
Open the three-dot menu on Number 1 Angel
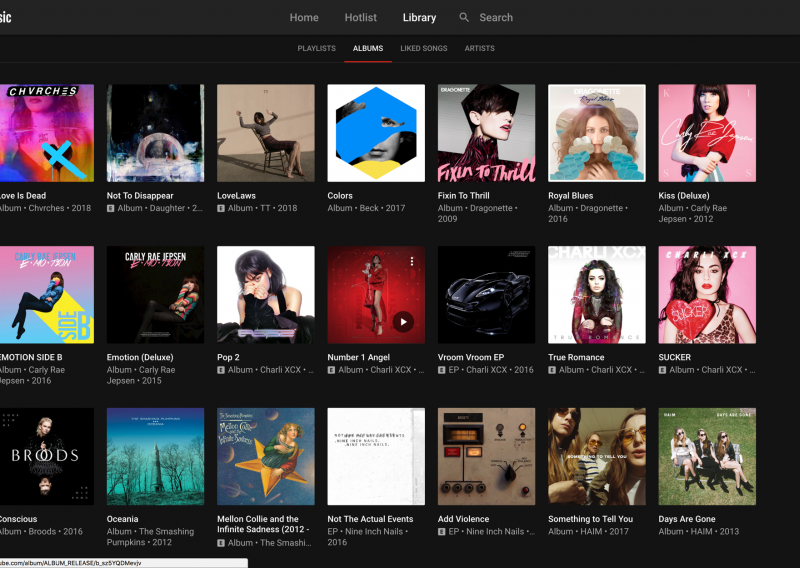[x=412, y=261]
